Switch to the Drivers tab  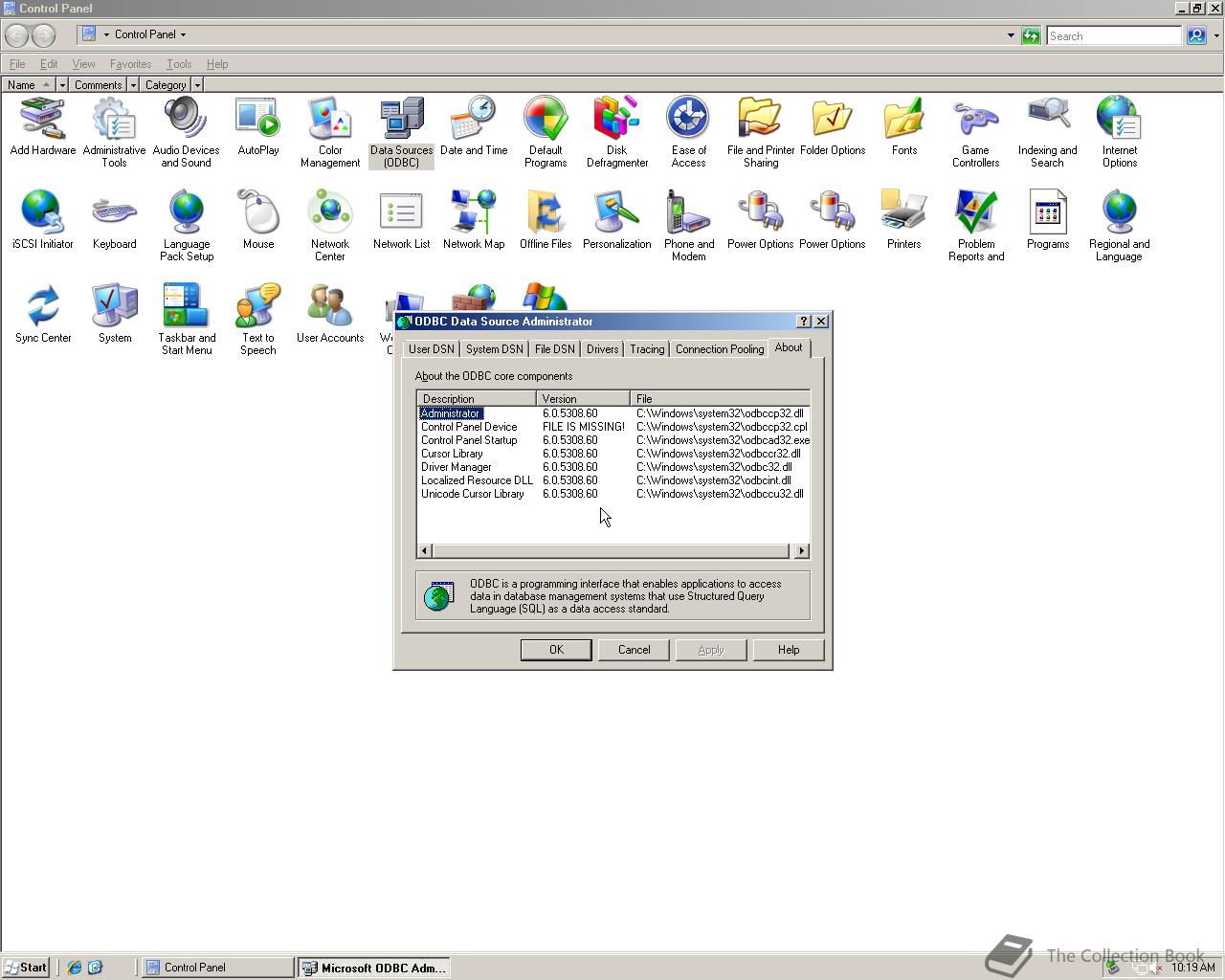[602, 349]
